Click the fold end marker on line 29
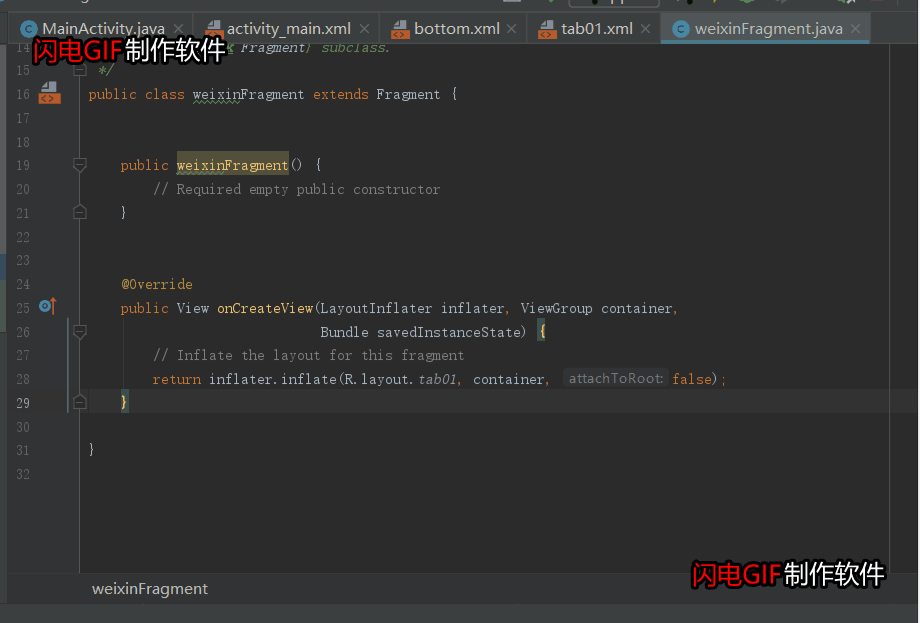 (x=80, y=402)
